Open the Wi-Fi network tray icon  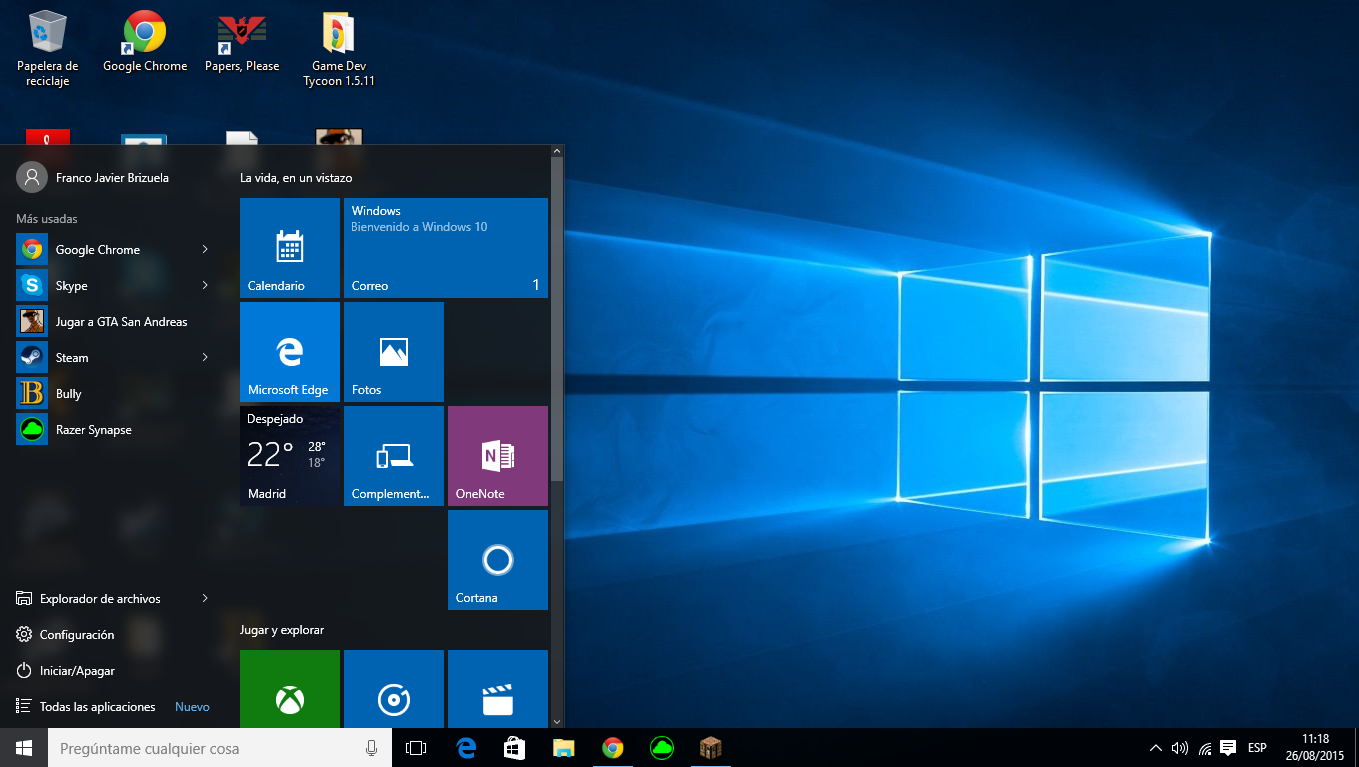click(x=1205, y=748)
